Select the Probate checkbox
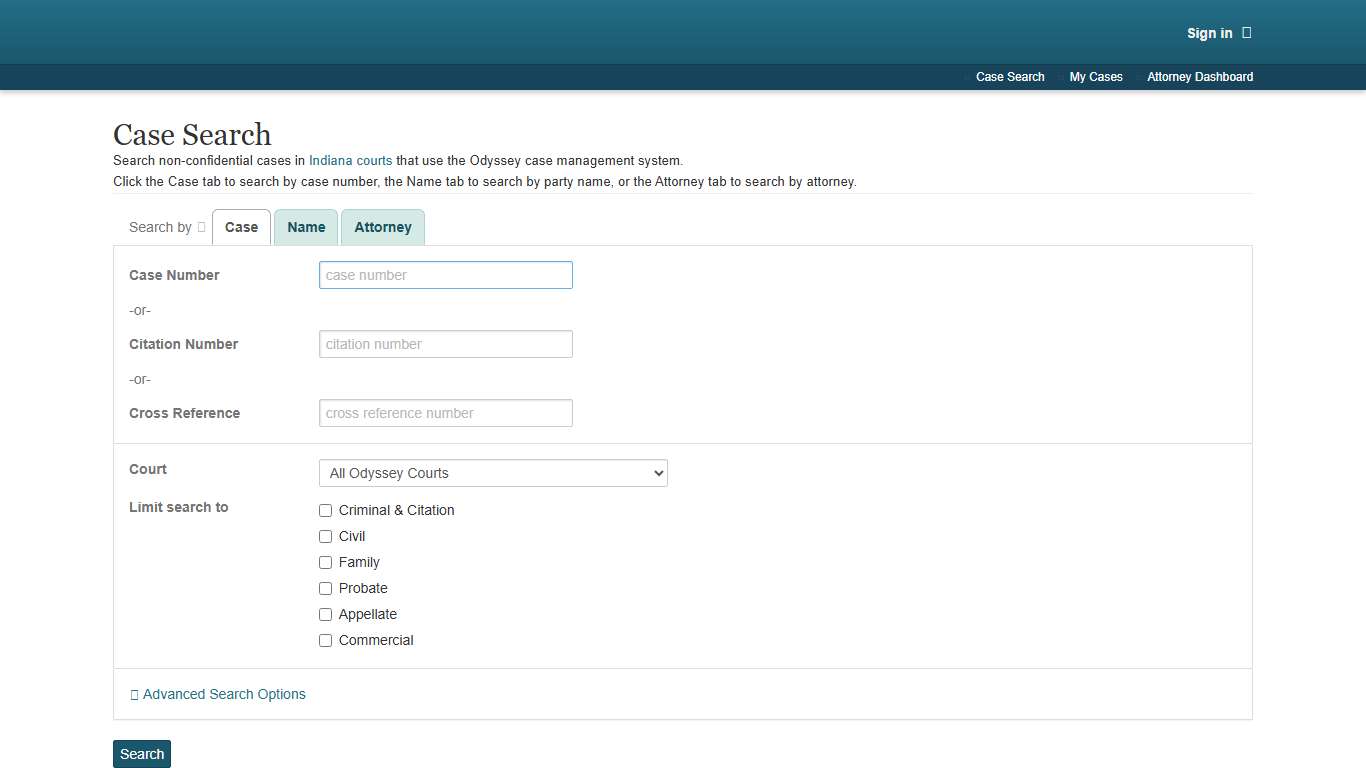This screenshot has height=768, width=1366. (x=325, y=588)
